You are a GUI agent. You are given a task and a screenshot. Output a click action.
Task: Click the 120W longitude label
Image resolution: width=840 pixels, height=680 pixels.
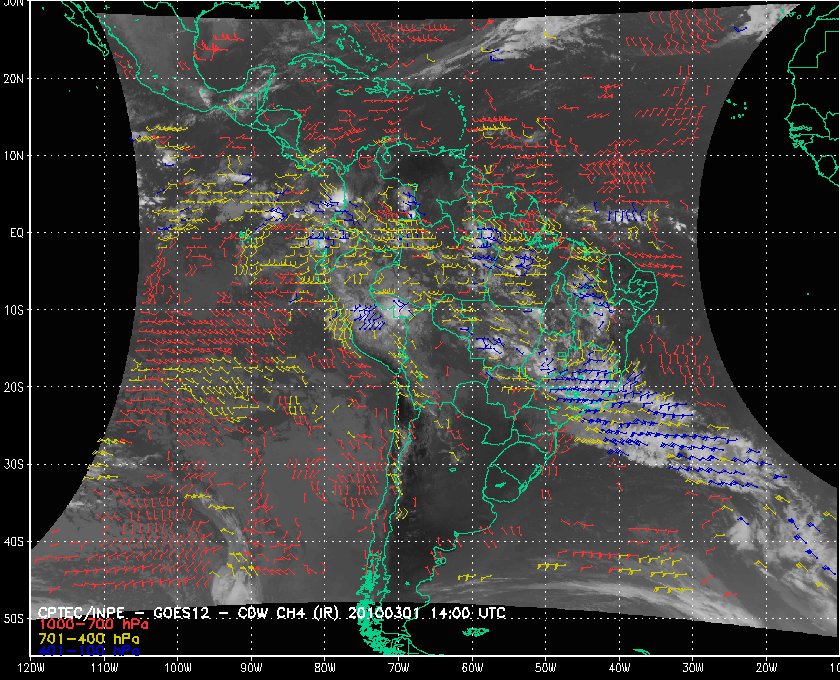[x=31, y=668]
